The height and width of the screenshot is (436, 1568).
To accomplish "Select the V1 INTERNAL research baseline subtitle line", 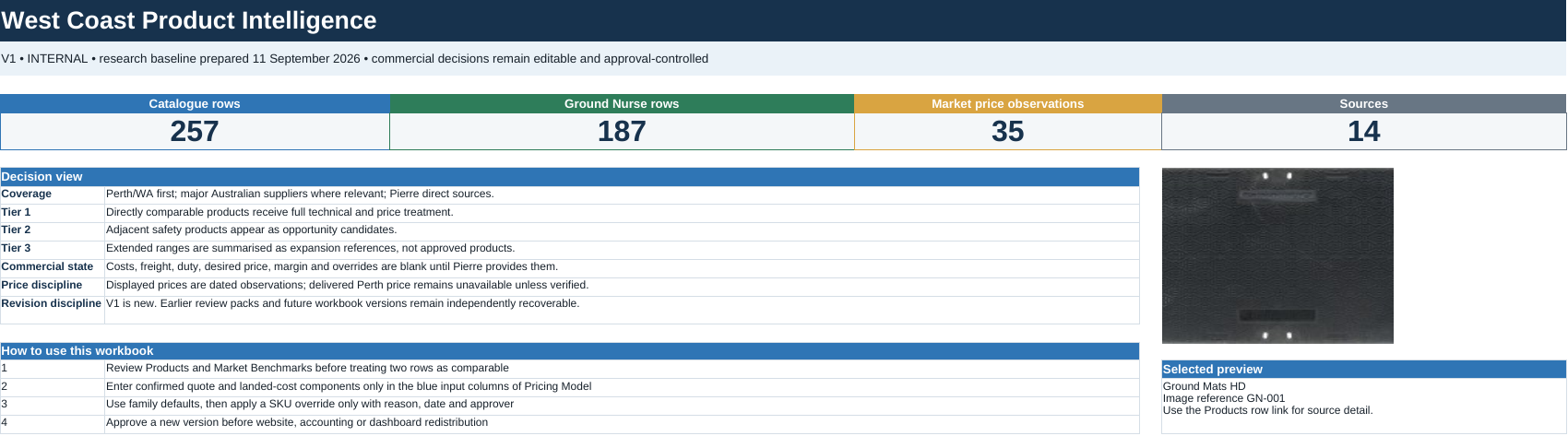I will [x=355, y=58].
